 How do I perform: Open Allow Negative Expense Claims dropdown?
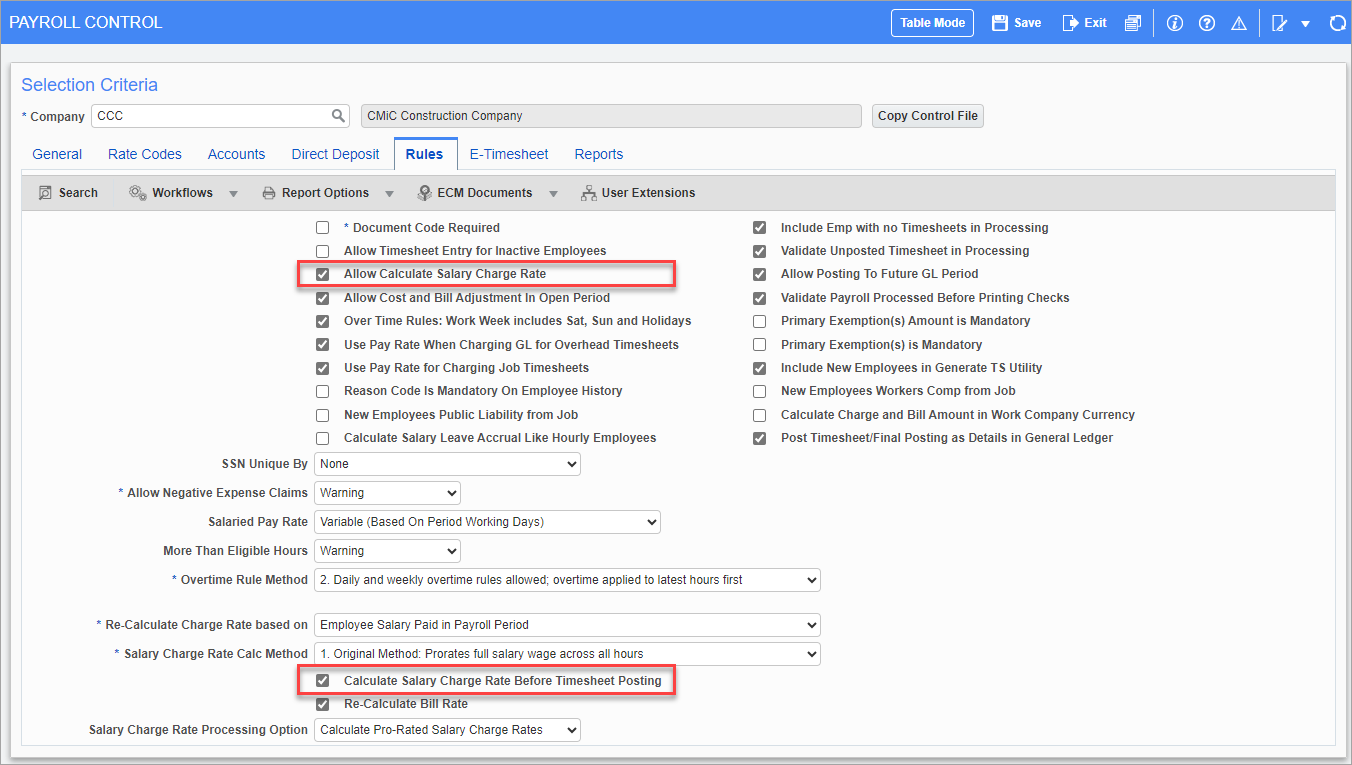click(387, 493)
